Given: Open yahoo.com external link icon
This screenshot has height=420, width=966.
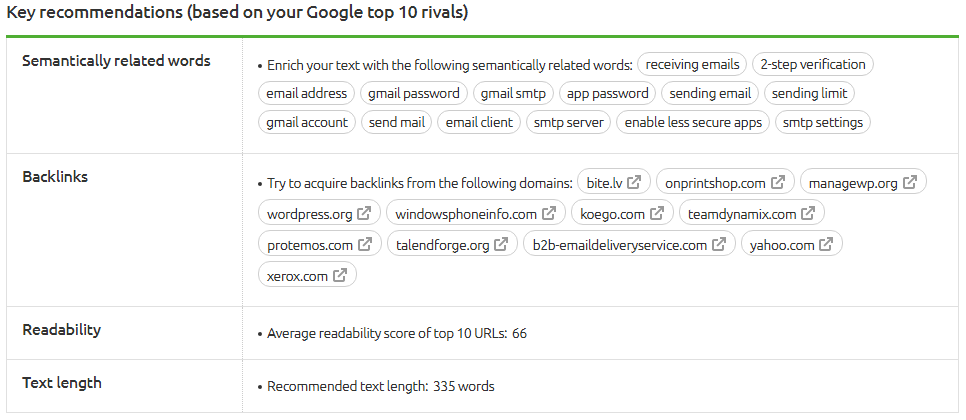Looking at the screenshot, I should 827,244.
